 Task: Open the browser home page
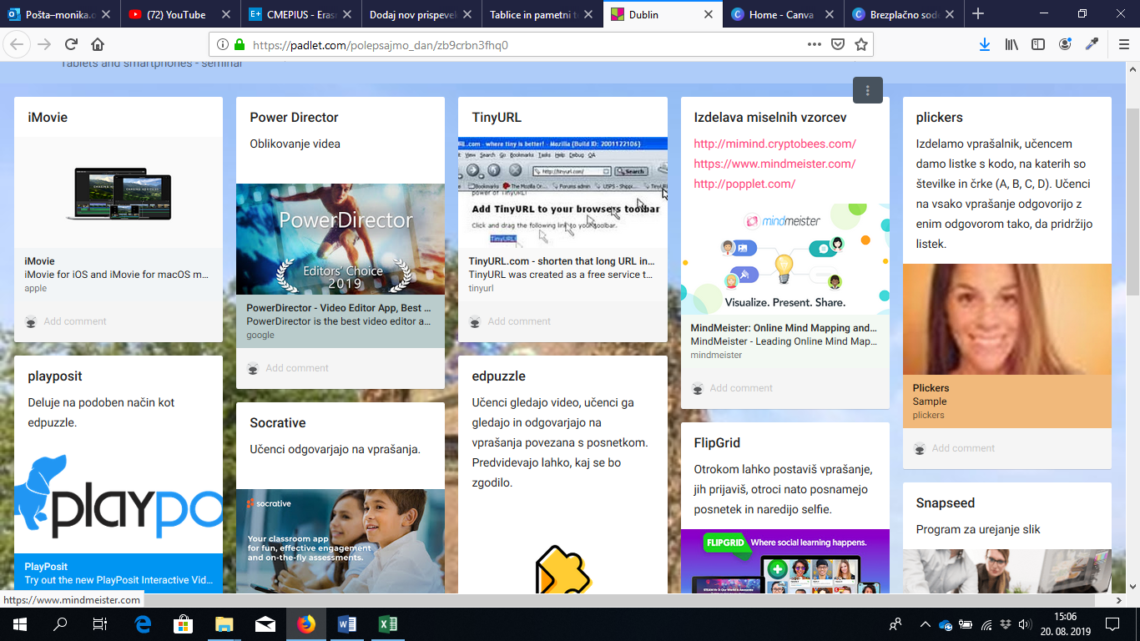[x=97, y=44]
